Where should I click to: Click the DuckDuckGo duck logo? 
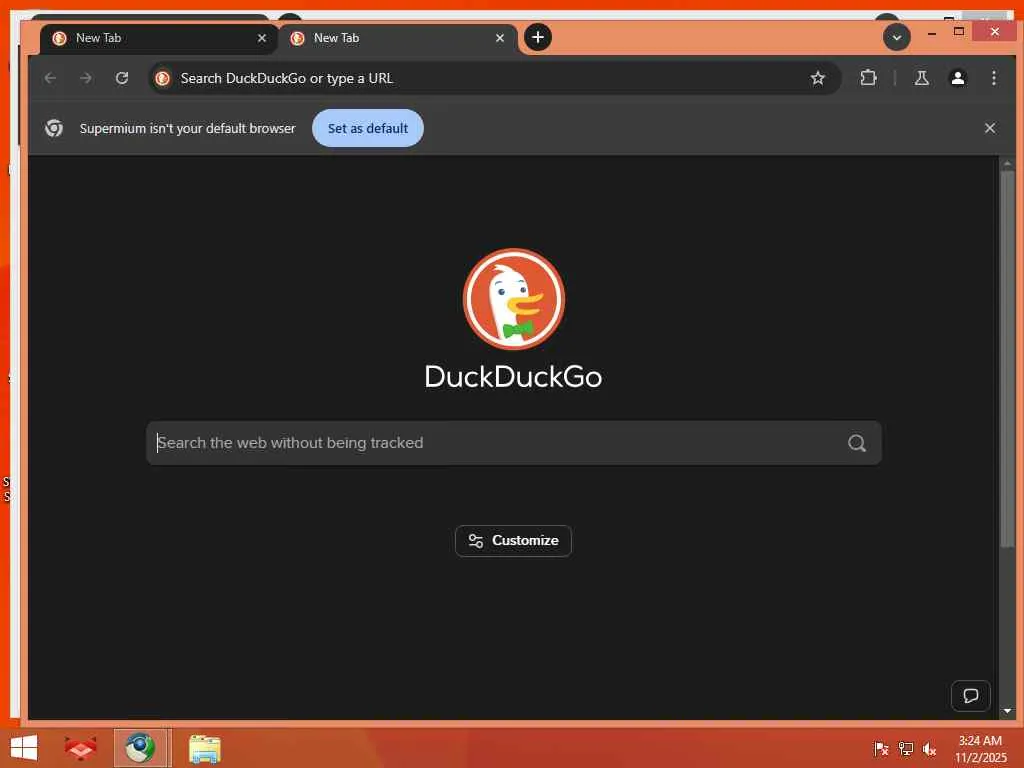(513, 299)
